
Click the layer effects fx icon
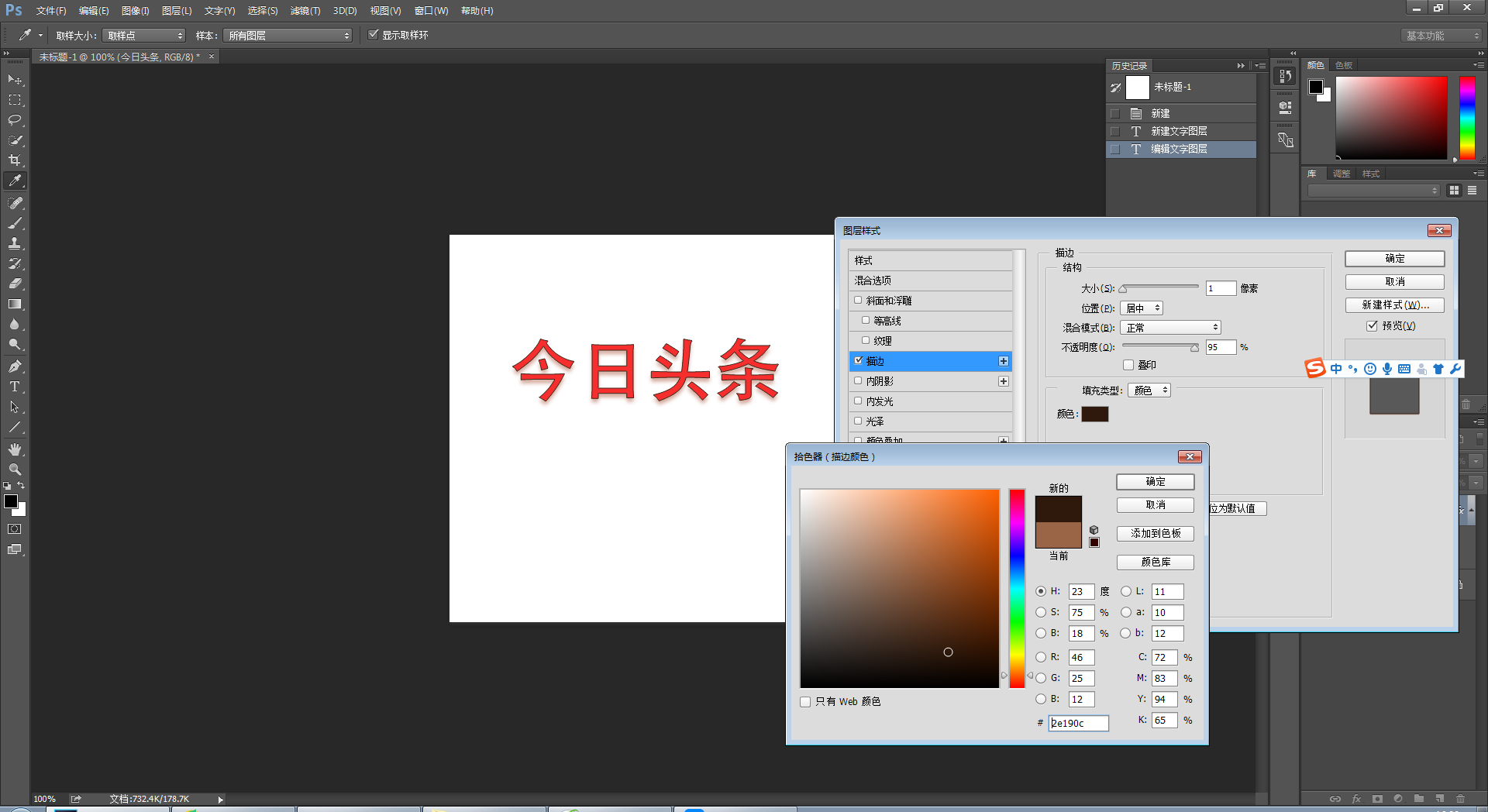click(x=1356, y=798)
